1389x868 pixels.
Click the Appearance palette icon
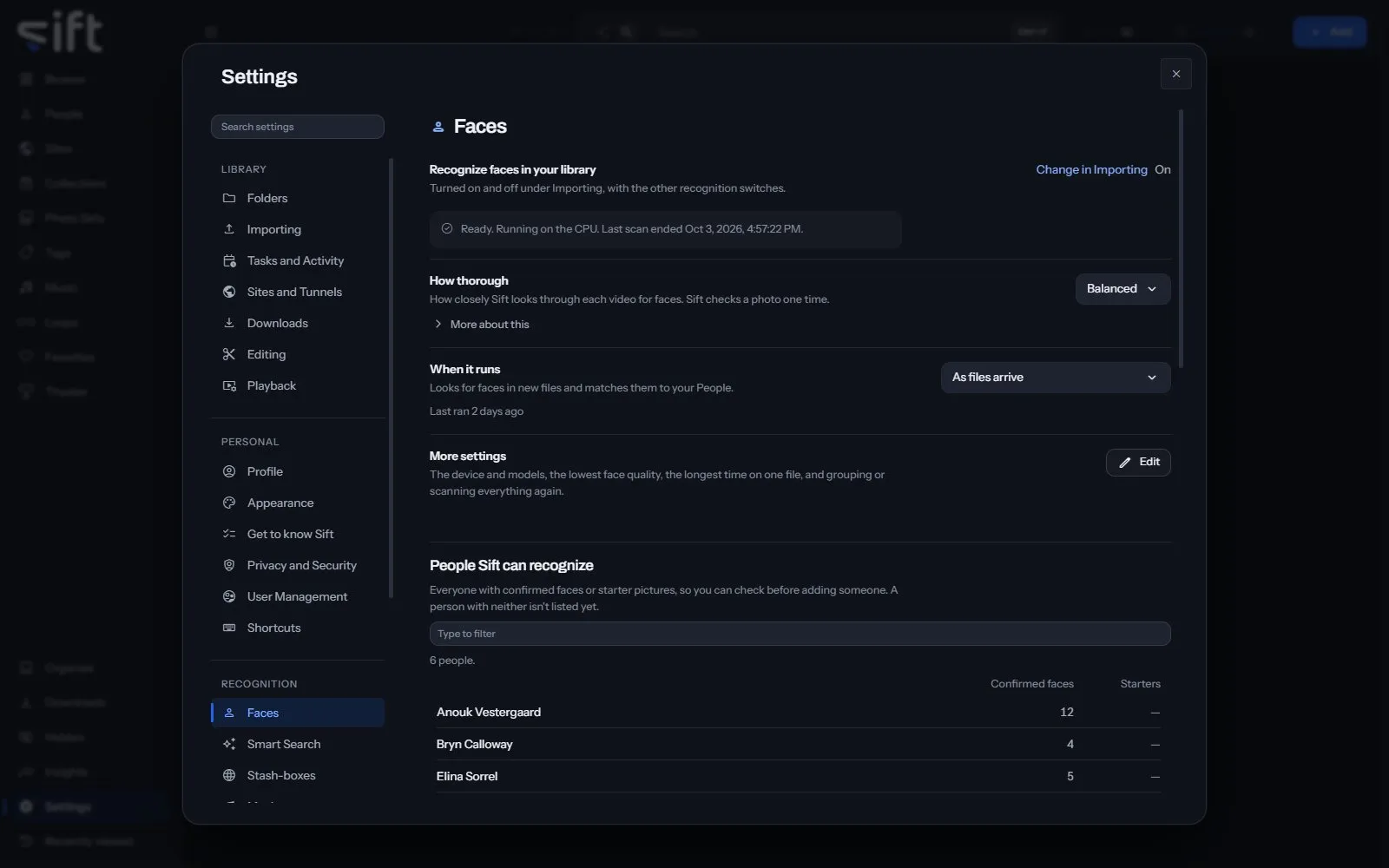[x=229, y=503]
